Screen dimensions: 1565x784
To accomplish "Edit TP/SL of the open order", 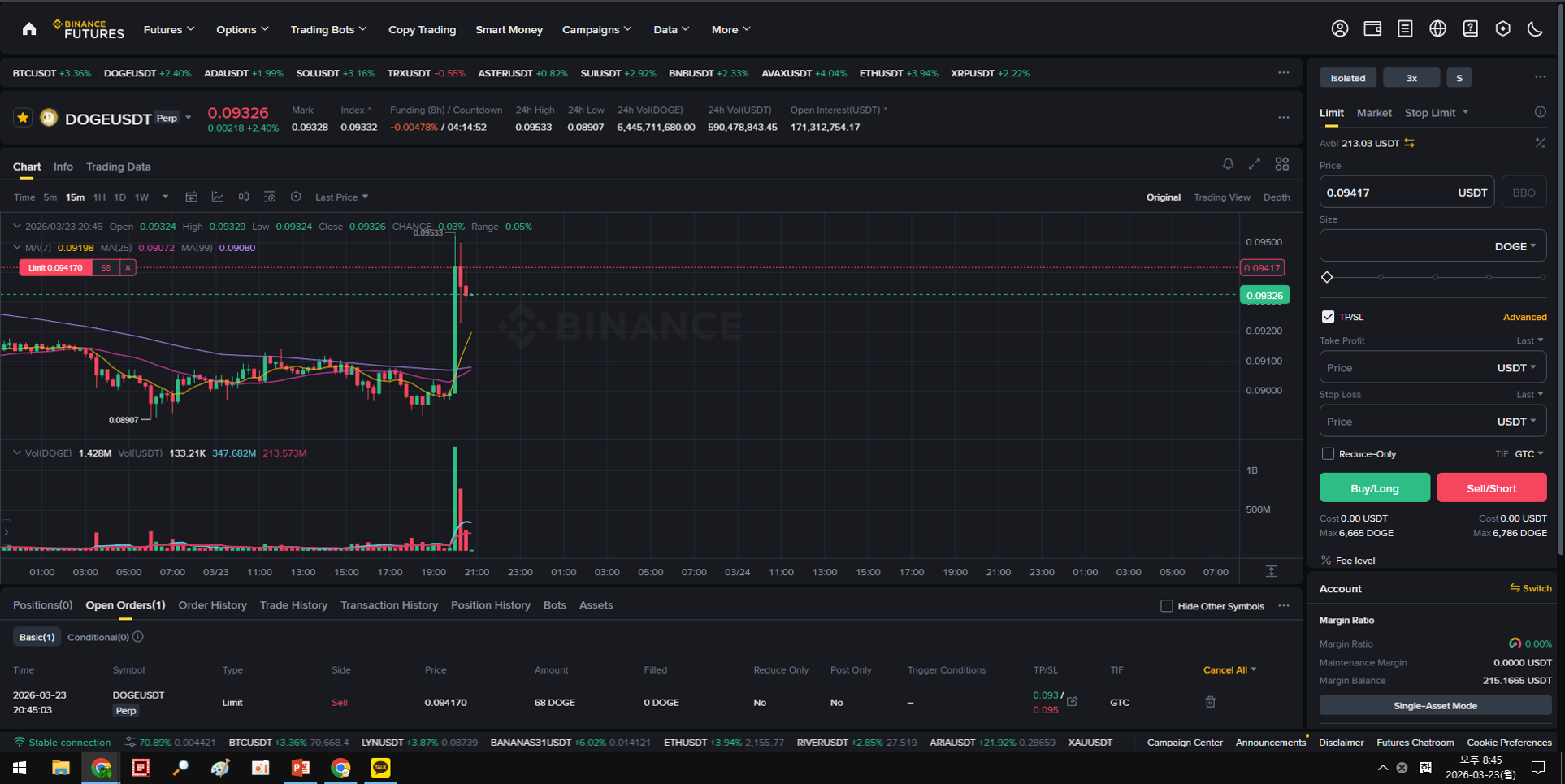I will point(1072,701).
